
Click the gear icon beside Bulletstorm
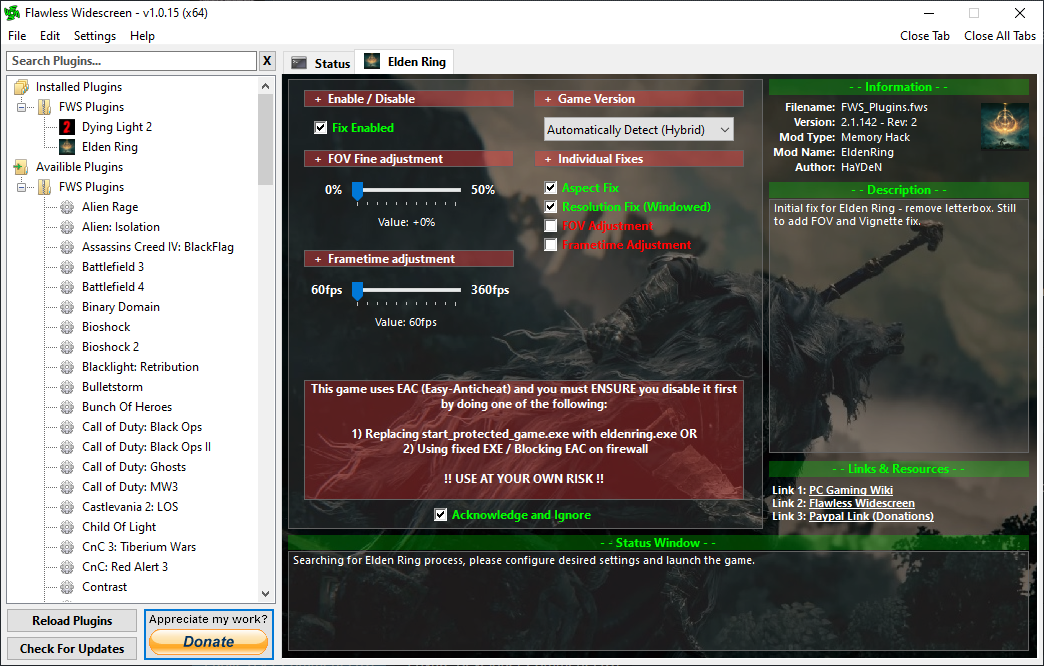(67, 387)
